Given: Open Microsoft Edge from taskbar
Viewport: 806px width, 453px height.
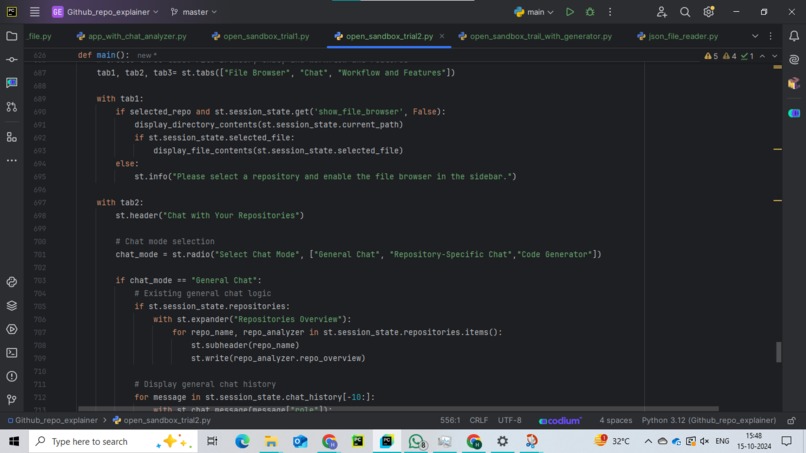Looking at the screenshot, I should point(242,441).
